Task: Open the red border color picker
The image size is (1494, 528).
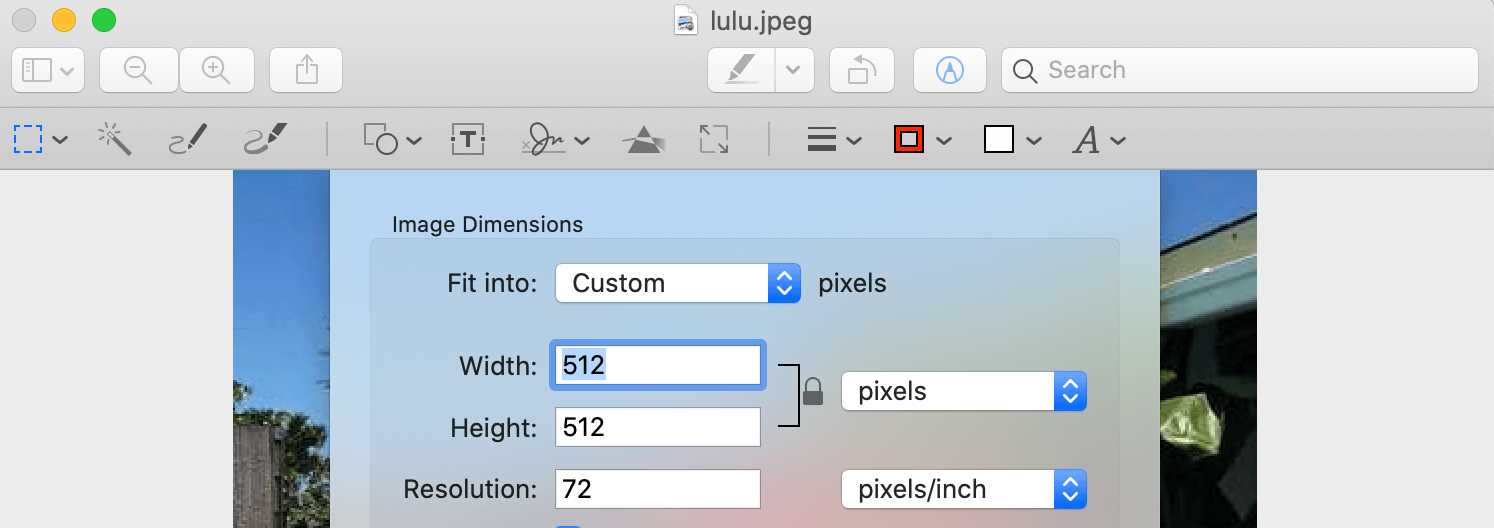Action: [921, 140]
